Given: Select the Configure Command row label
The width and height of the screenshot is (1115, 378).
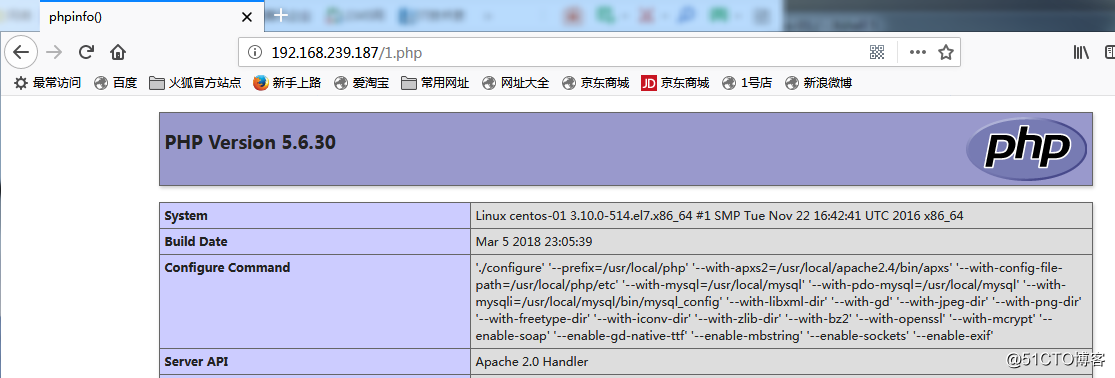Looking at the screenshot, I should pyautogui.click(x=227, y=268).
